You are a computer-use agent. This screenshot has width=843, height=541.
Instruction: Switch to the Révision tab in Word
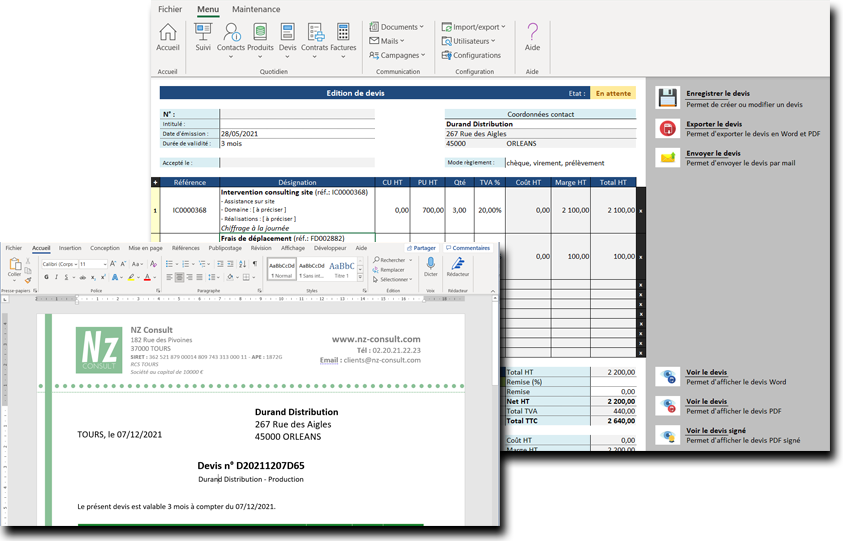tap(261, 248)
